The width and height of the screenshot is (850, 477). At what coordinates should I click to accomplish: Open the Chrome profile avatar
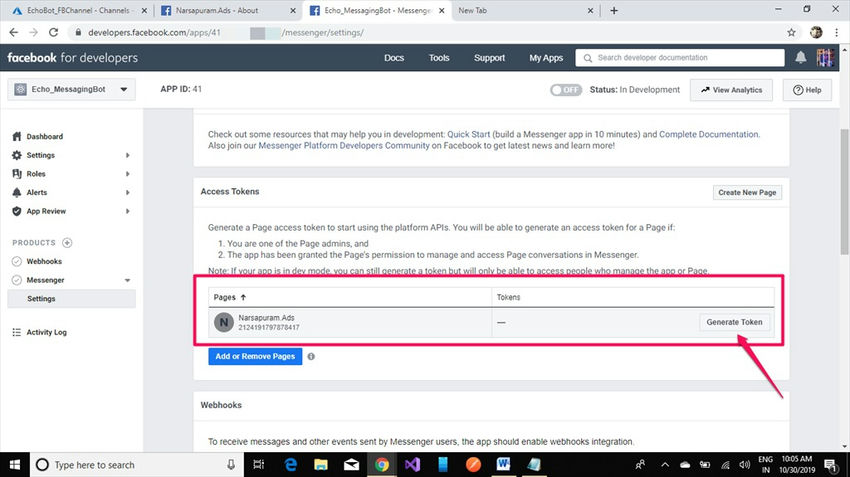pyautogui.click(x=816, y=33)
